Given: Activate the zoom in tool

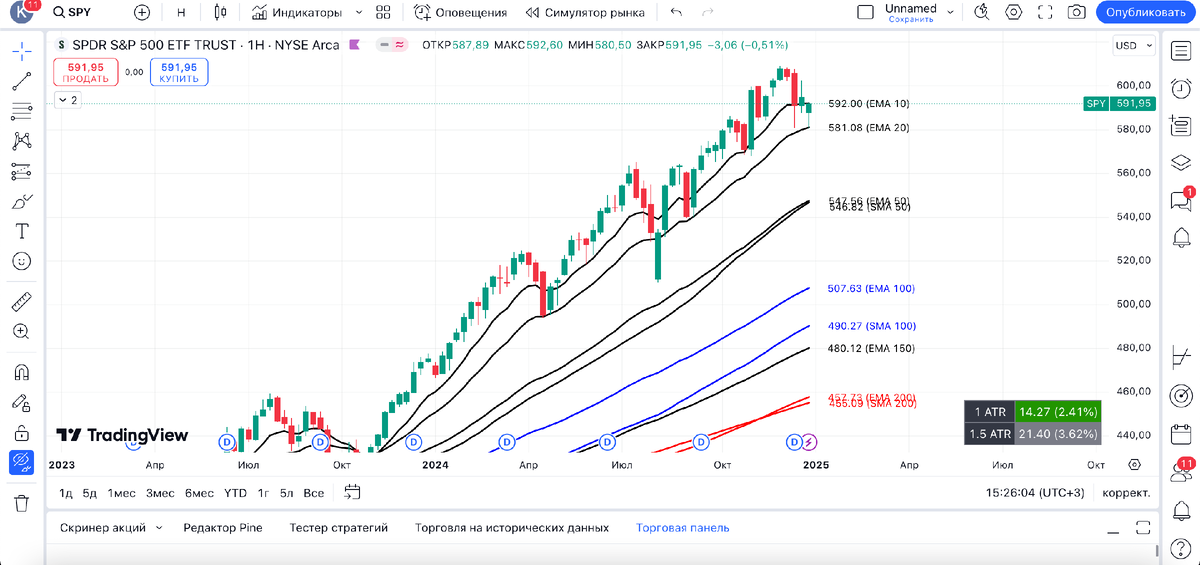Looking at the screenshot, I should pyautogui.click(x=21, y=331).
